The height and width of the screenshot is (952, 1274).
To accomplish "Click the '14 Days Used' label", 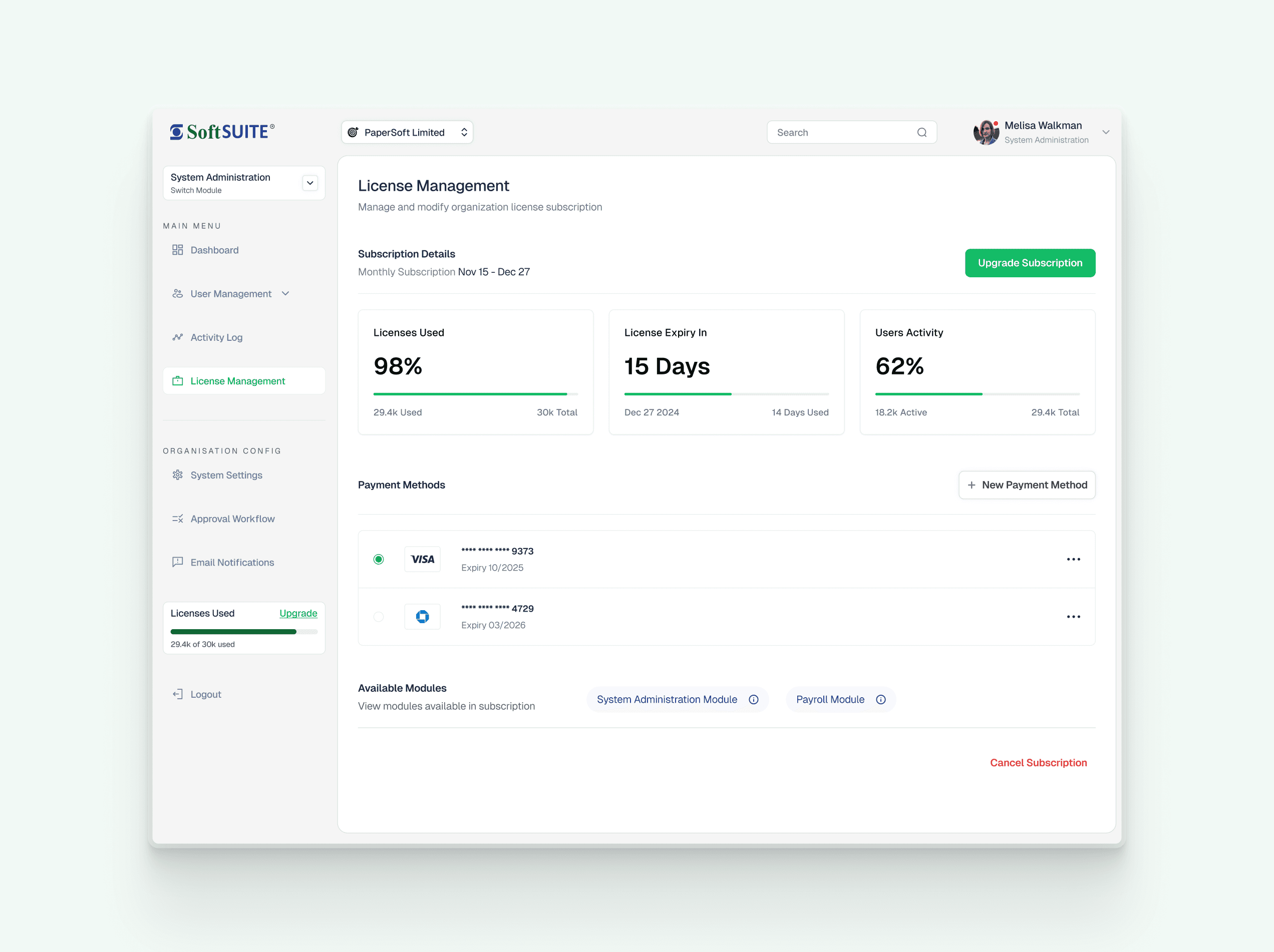I will click(800, 412).
